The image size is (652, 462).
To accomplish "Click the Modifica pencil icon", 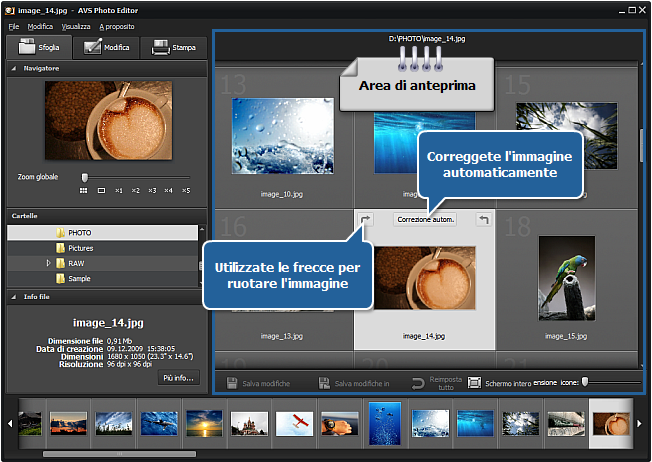I will click(93, 46).
